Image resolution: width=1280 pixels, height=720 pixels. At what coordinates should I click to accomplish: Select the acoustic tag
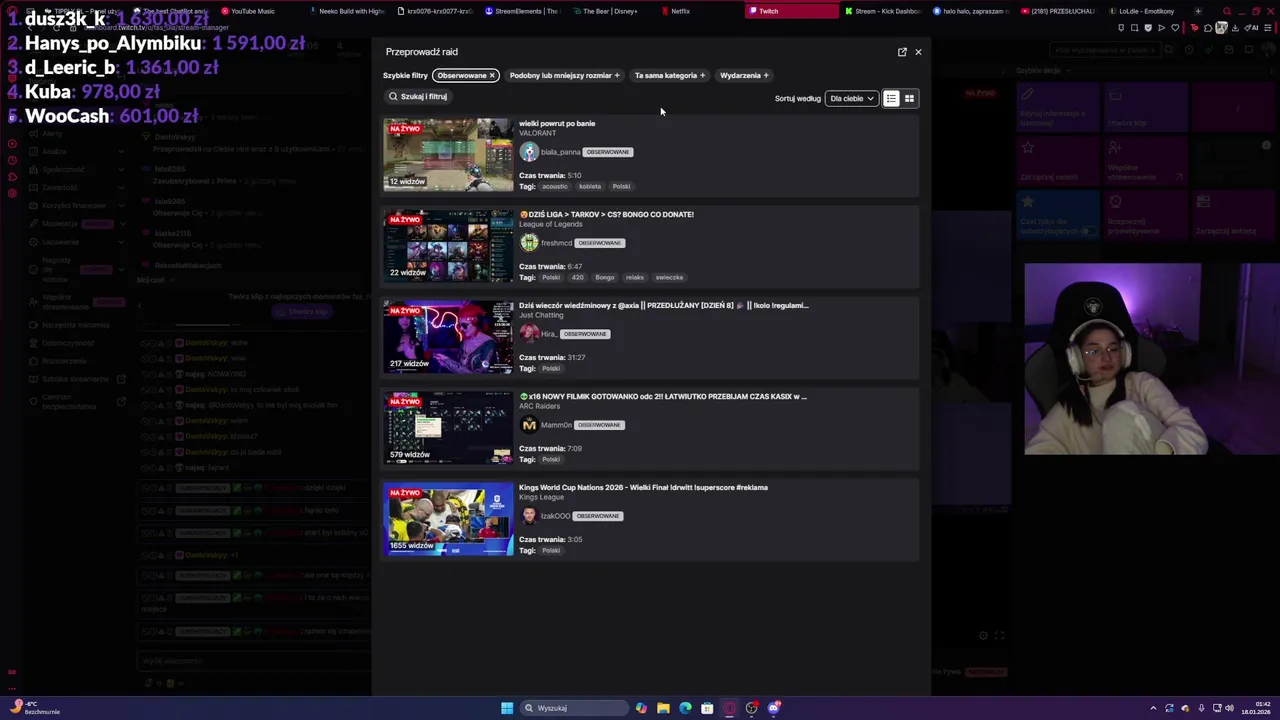[x=555, y=187]
